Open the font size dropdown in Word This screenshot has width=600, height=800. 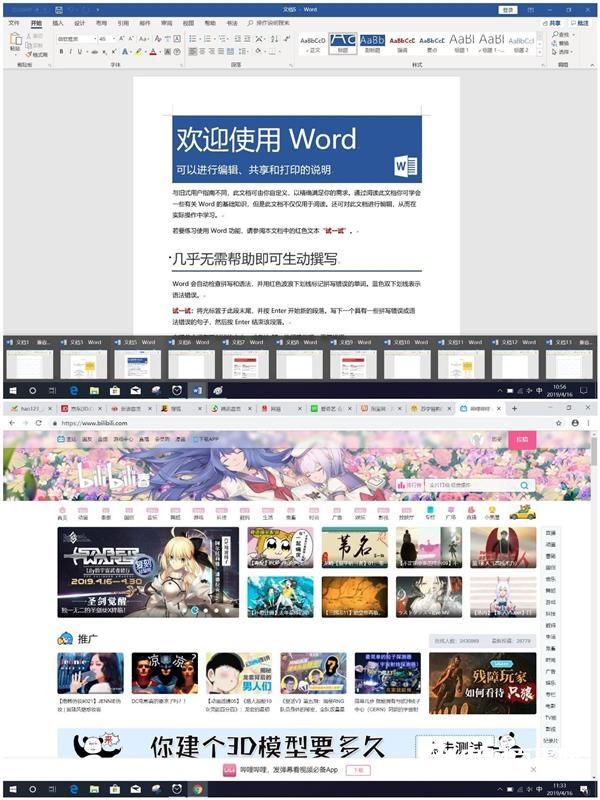pos(105,39)
